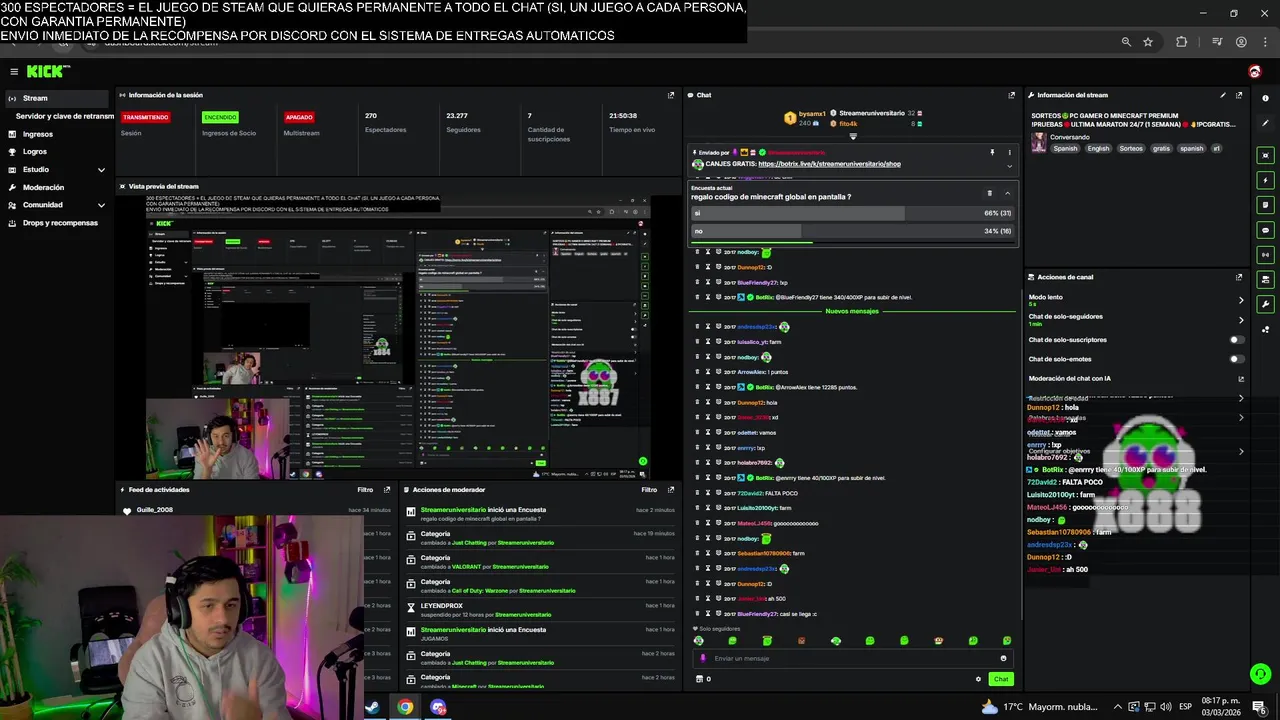Open the external link for Moderación del chat con IA
The width and height of the screenshot is (1280, 720).
[x=1241, y=379]
